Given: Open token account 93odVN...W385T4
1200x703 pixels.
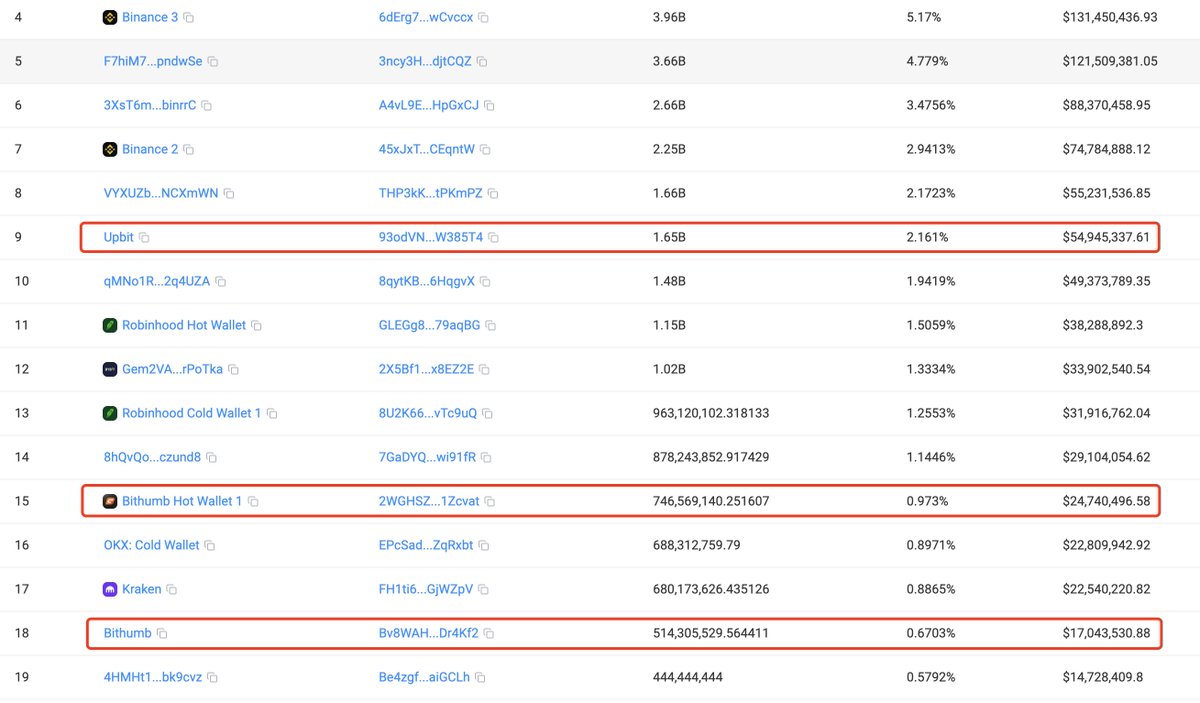Looking at the screenshot, I should 431,238.
